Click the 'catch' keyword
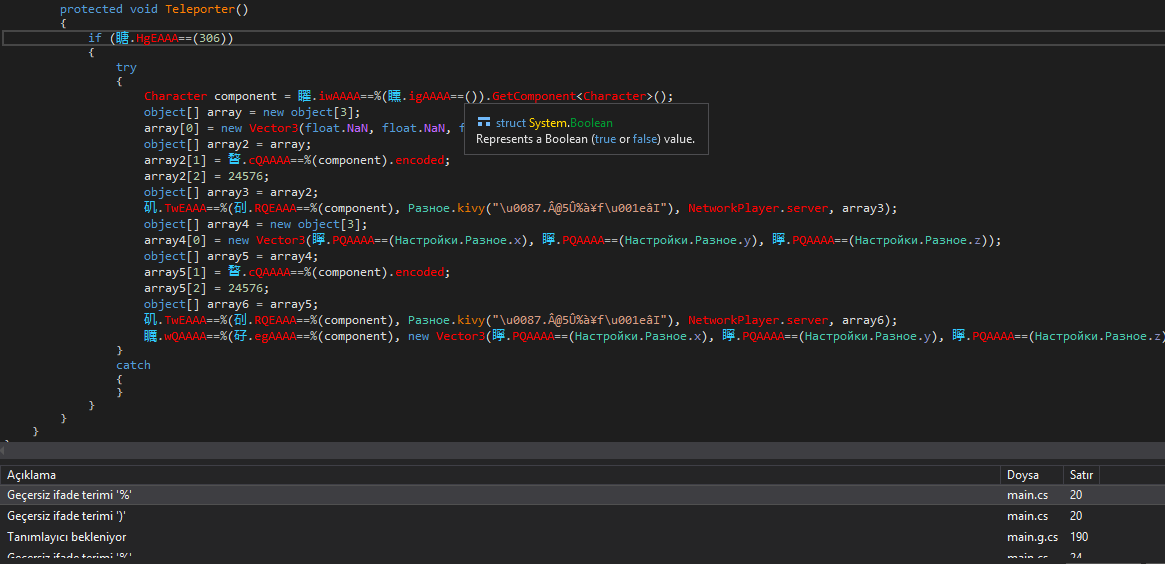This screenshot has height=564, width=1165. (x=133, y=365)
